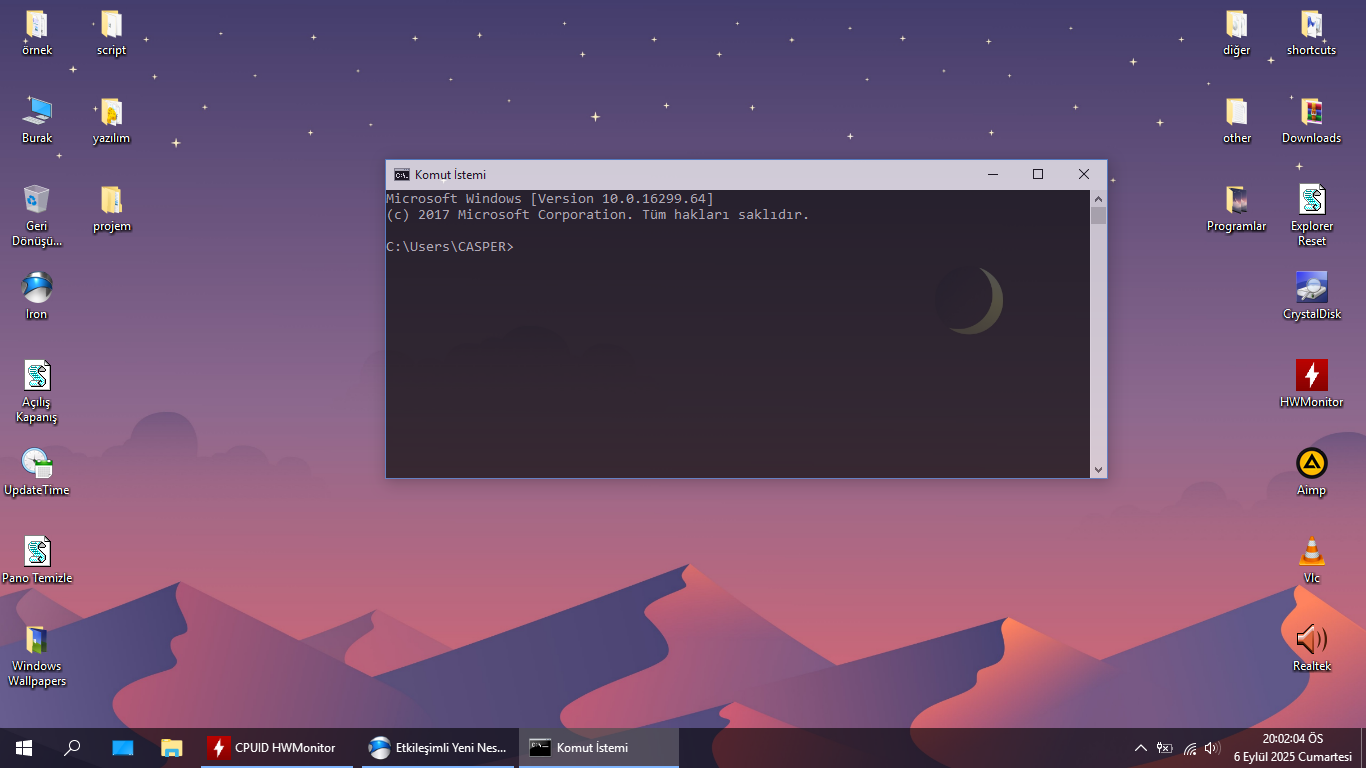Click the 2017 Microsoft Corporation copyright line
The width and height of the screenshot is (1366, 768).
pyautogui.click(x=598, y=215)
